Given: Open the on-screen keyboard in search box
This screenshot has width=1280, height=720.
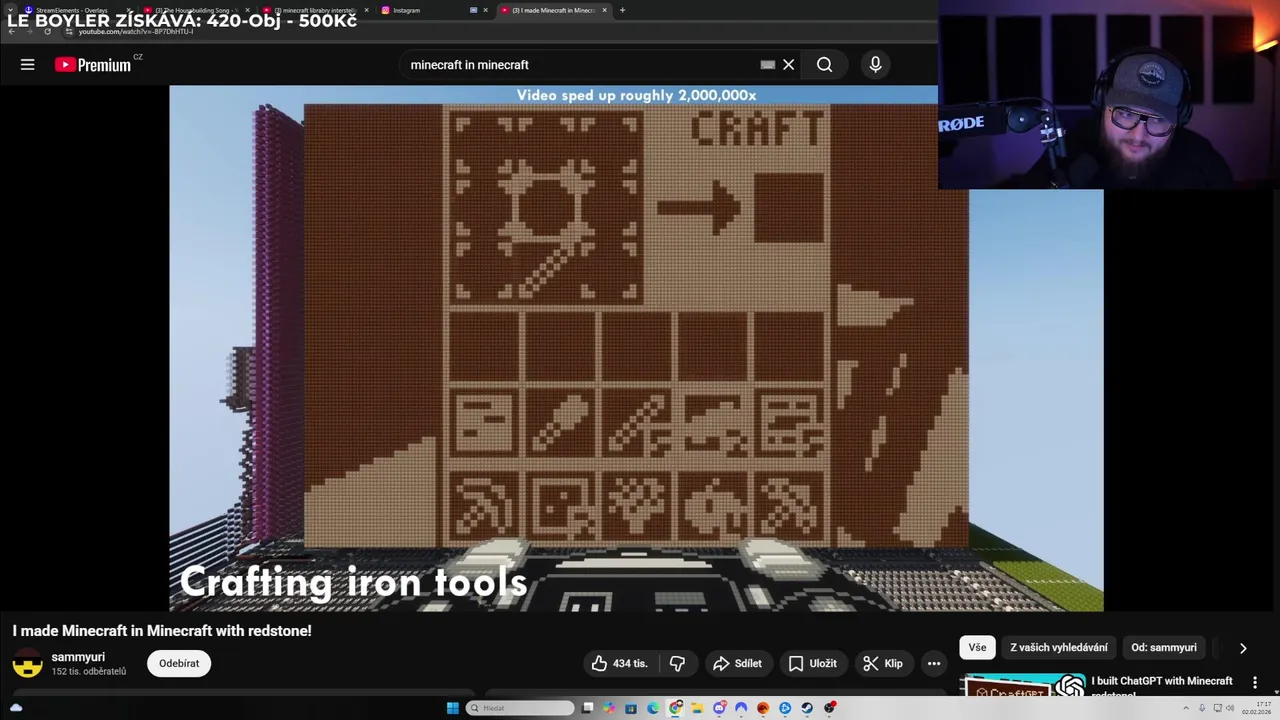Looking at the screenshot, I should 767,64.
